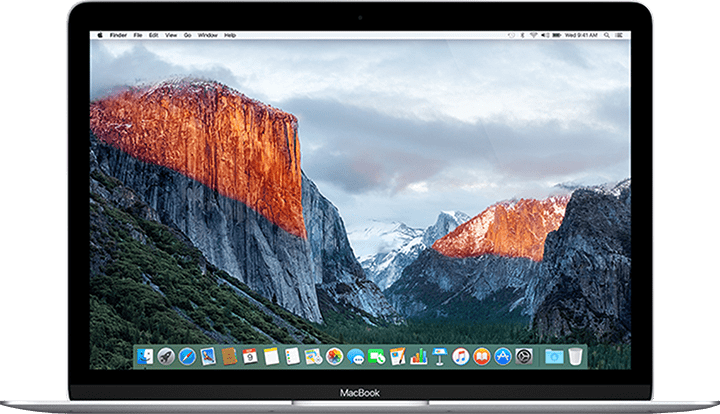The height and width of the screenshot is (414, 720).
Task: Open Pages document icon in Dock
Action: click(x=398, y=356)
